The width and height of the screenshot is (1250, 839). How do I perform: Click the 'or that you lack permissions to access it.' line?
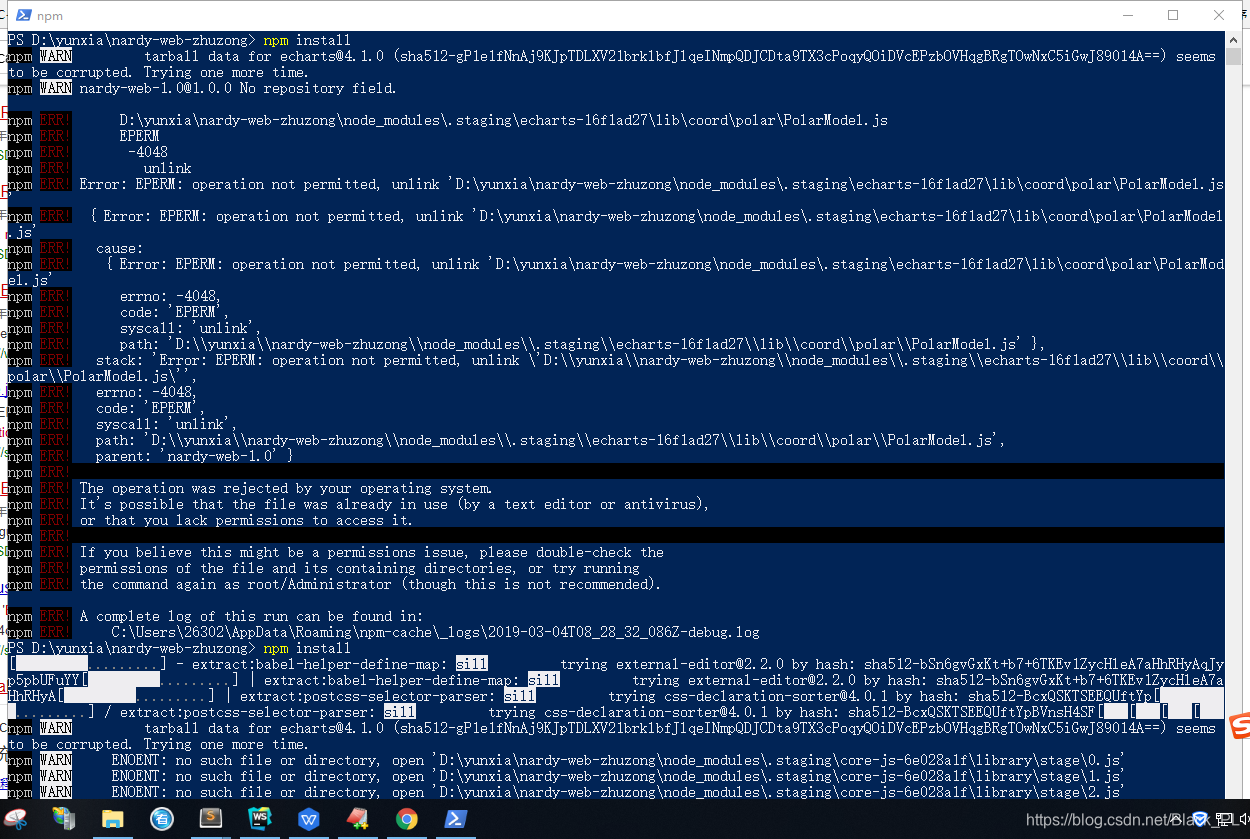(246, 520)
